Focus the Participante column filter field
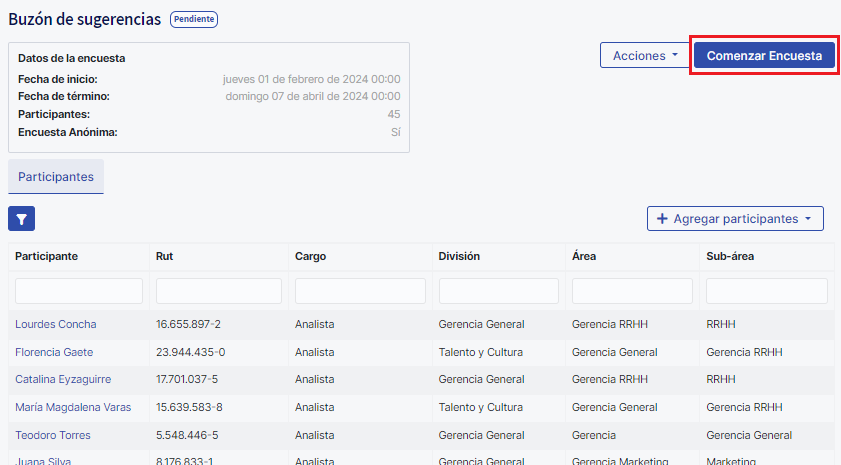Viewport: 841px width, 465px height. (79, 291)
